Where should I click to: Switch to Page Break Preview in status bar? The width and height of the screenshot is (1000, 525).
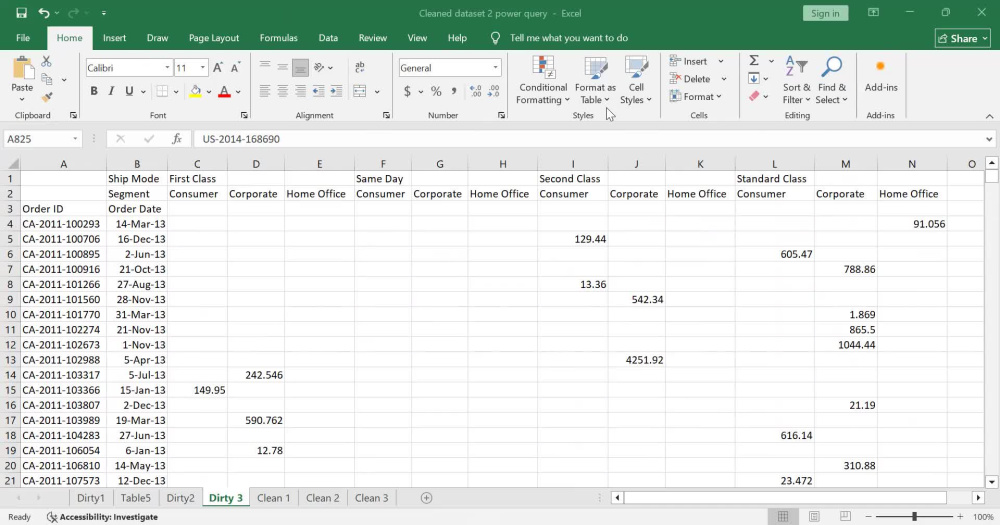click(845, 517)
